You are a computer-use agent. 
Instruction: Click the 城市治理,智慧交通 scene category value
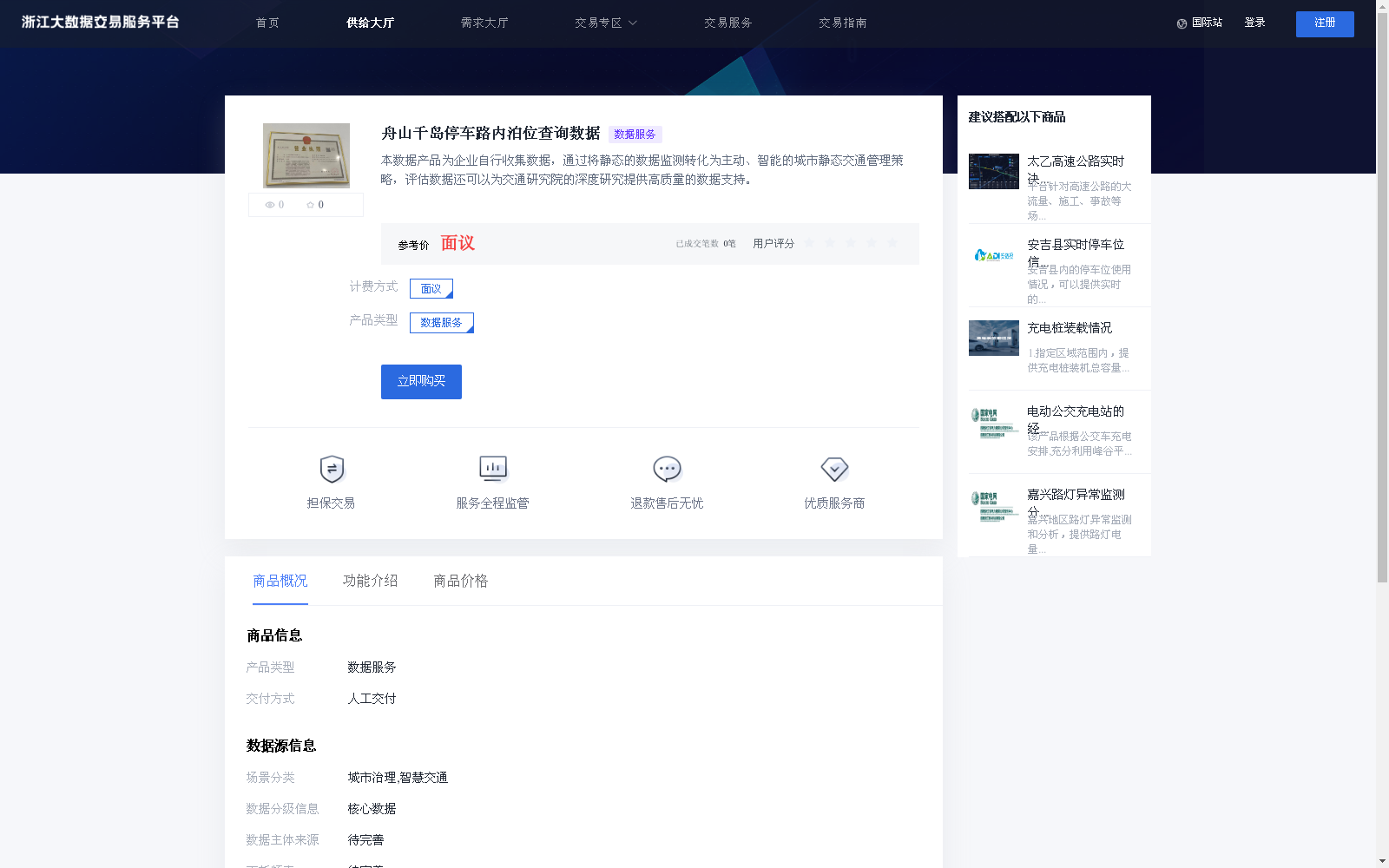coord(398,778)
